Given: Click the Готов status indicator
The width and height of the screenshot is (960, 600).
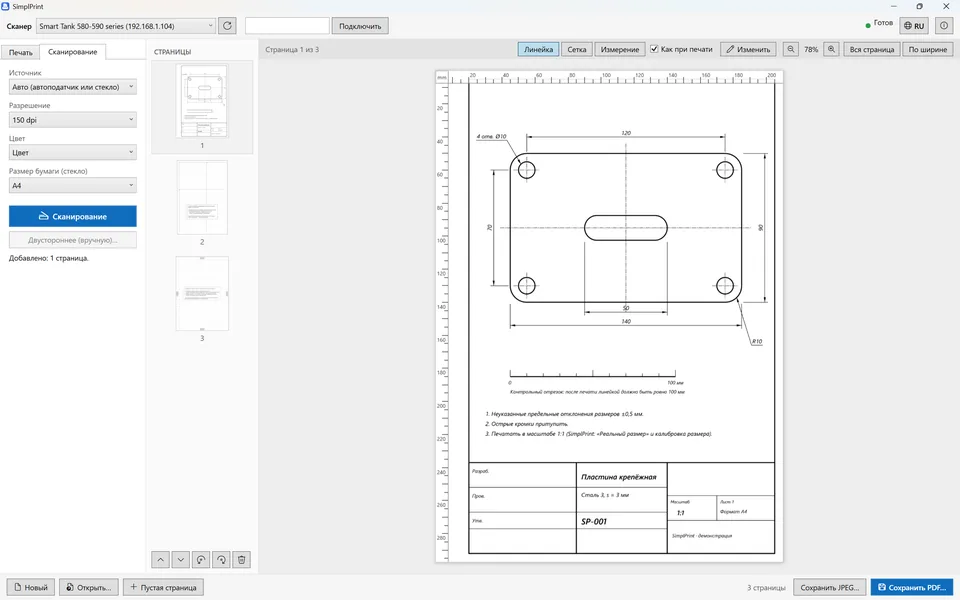Looking at the screenshot, I should pyautogui.click(x=879, y=23).
